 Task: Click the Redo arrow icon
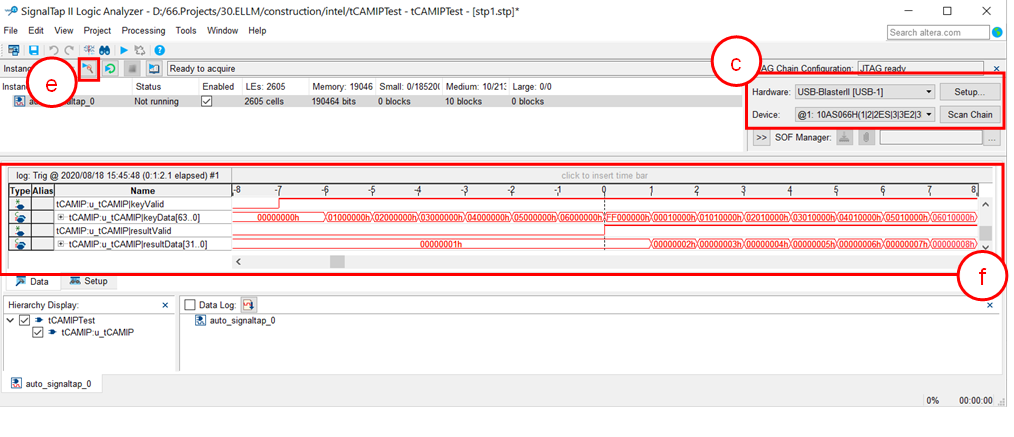[69, 50]
